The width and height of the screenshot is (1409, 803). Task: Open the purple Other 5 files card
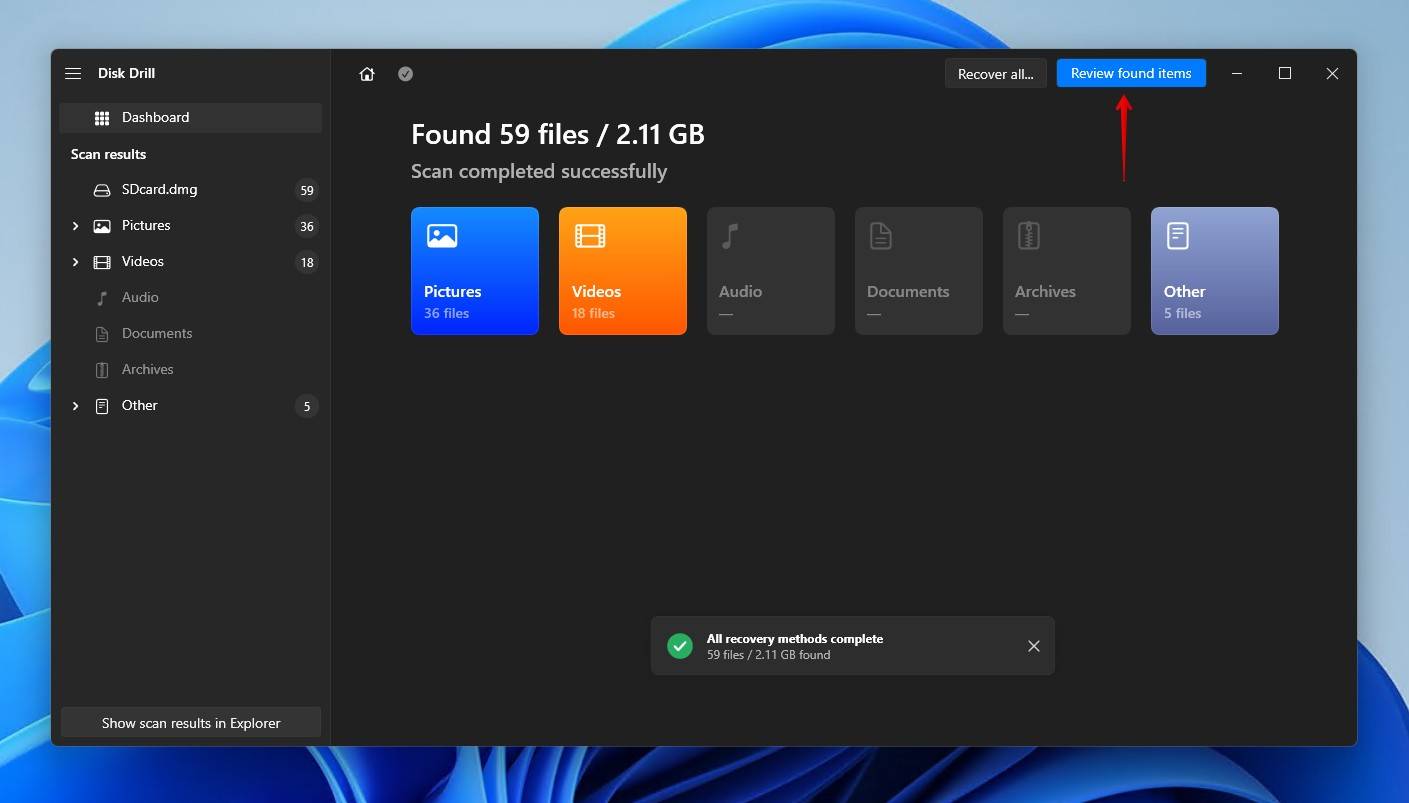[1215, 271]
